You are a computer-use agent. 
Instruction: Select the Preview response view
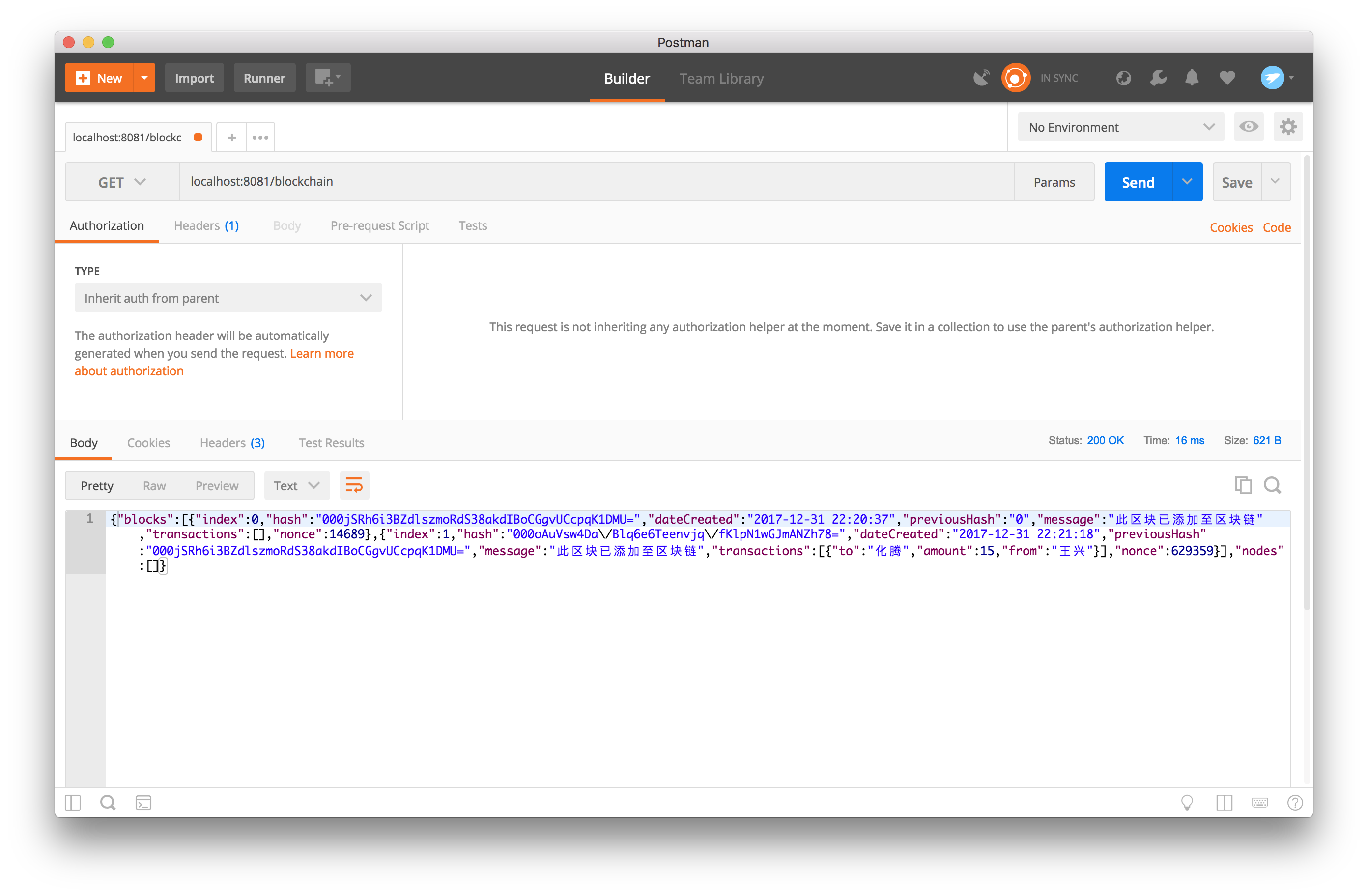[x=217, y=486]
